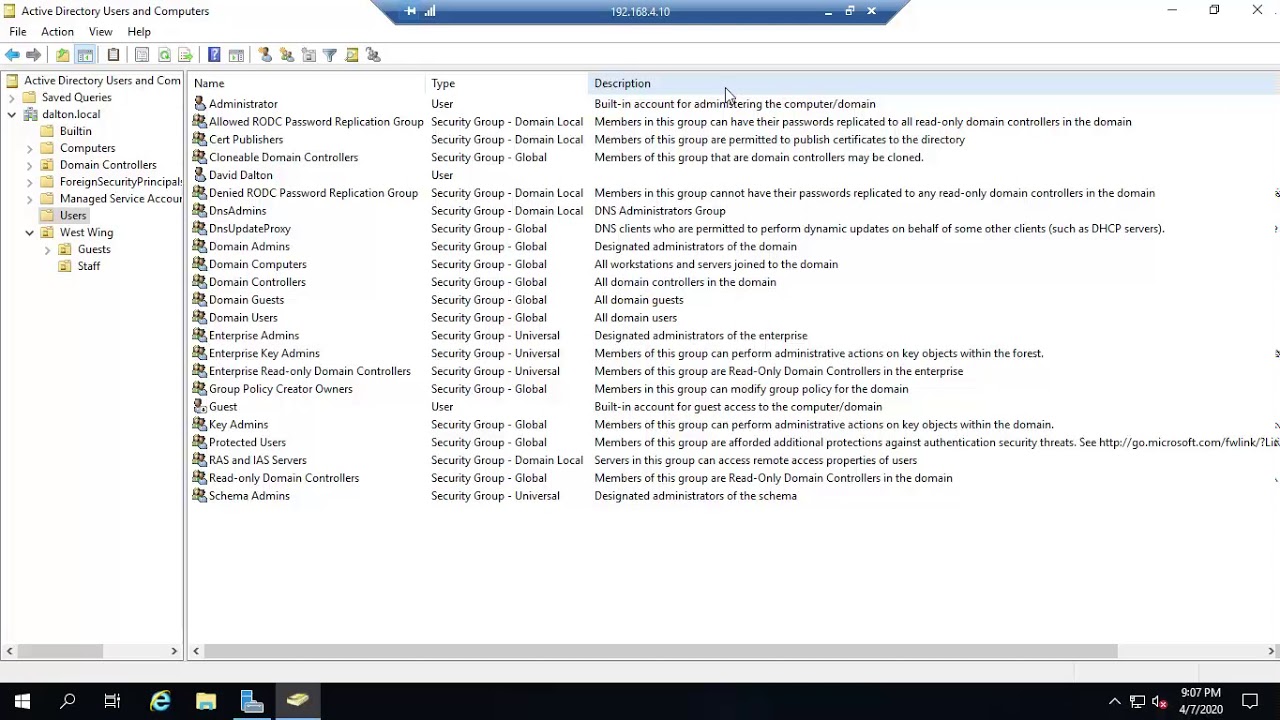This screenshot has height=720, width=1280.
Task: Click the Export List toolbar icon
Action: 185,55
